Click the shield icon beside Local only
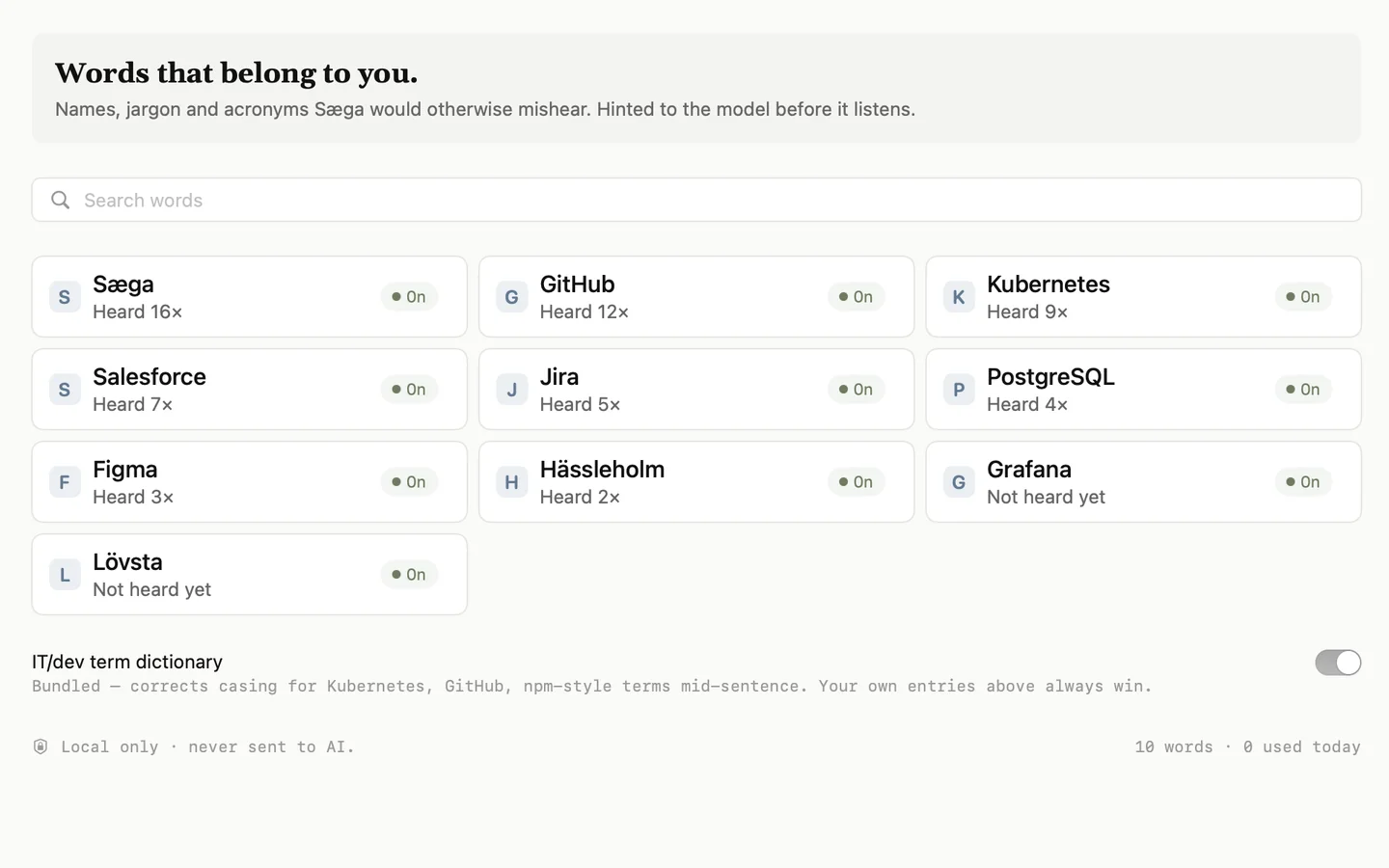 coord(41,746)
